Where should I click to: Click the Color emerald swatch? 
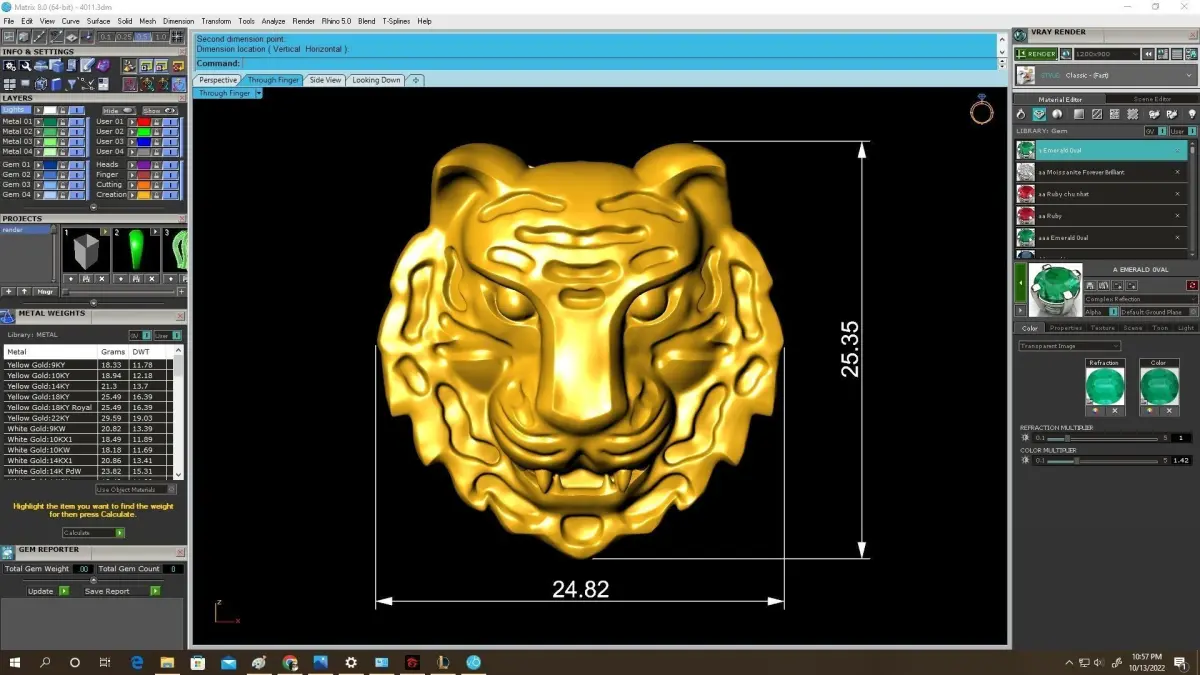click(x=1159, y=386)
